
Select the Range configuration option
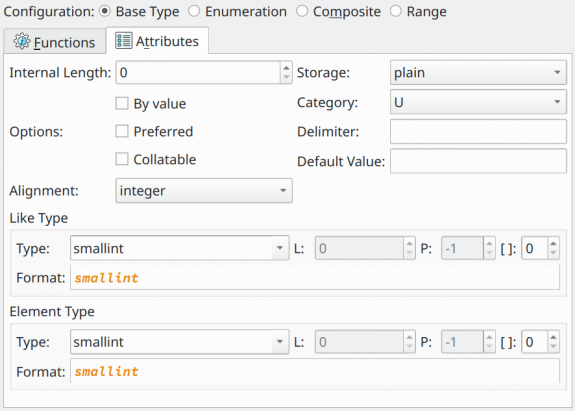(x=396, y=11)
